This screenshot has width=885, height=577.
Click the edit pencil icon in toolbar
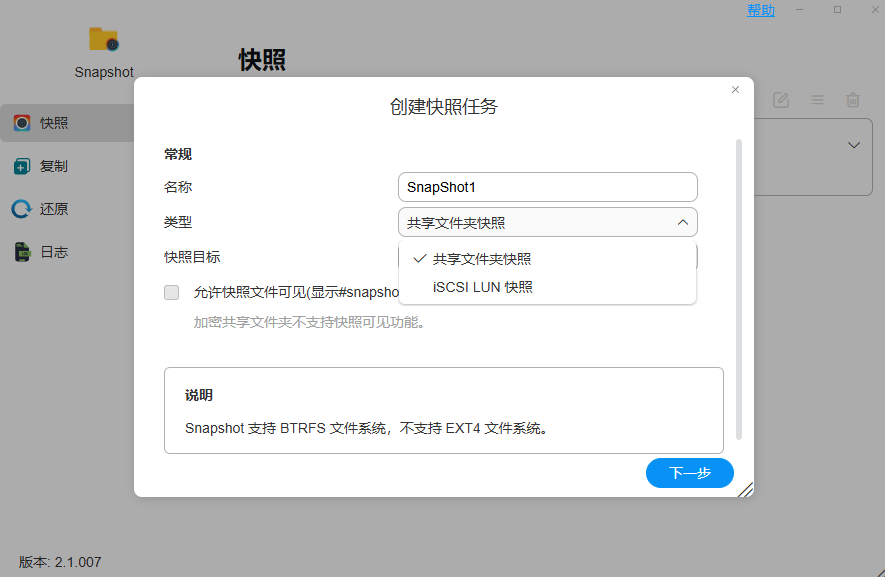781,100
